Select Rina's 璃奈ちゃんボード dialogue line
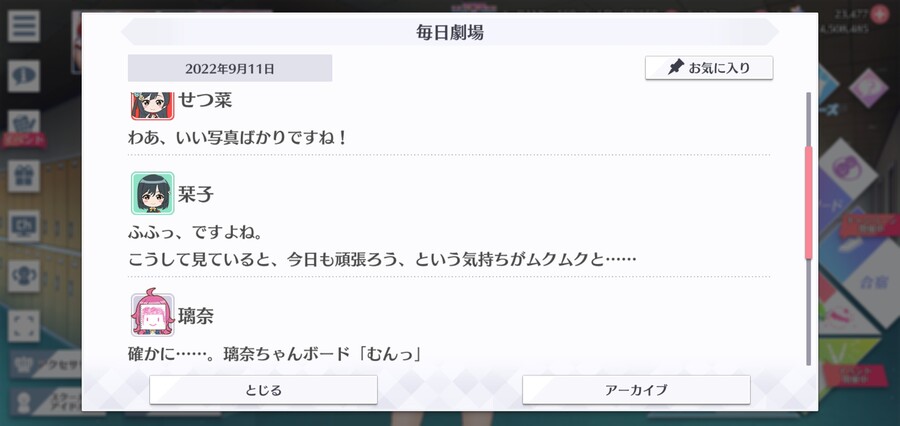 pyautogui.click(x=276, y=353)
